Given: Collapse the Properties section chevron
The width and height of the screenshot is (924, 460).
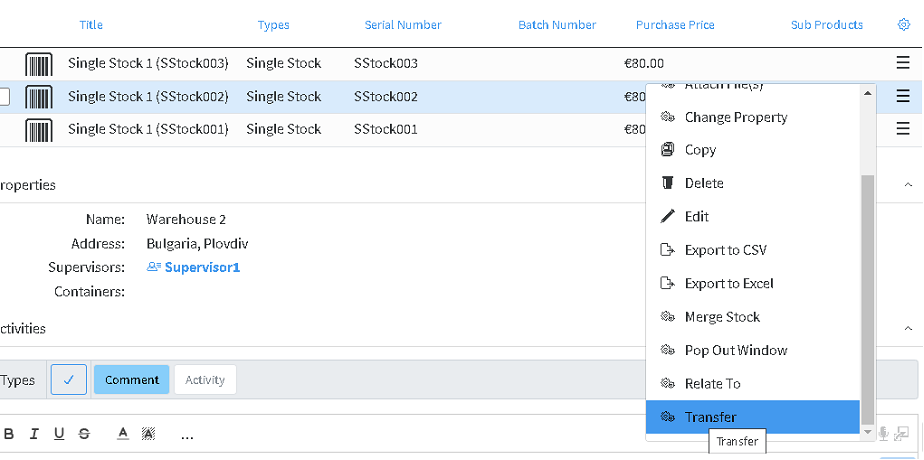Looking at the screenshot, I should (x=908, y=185).
